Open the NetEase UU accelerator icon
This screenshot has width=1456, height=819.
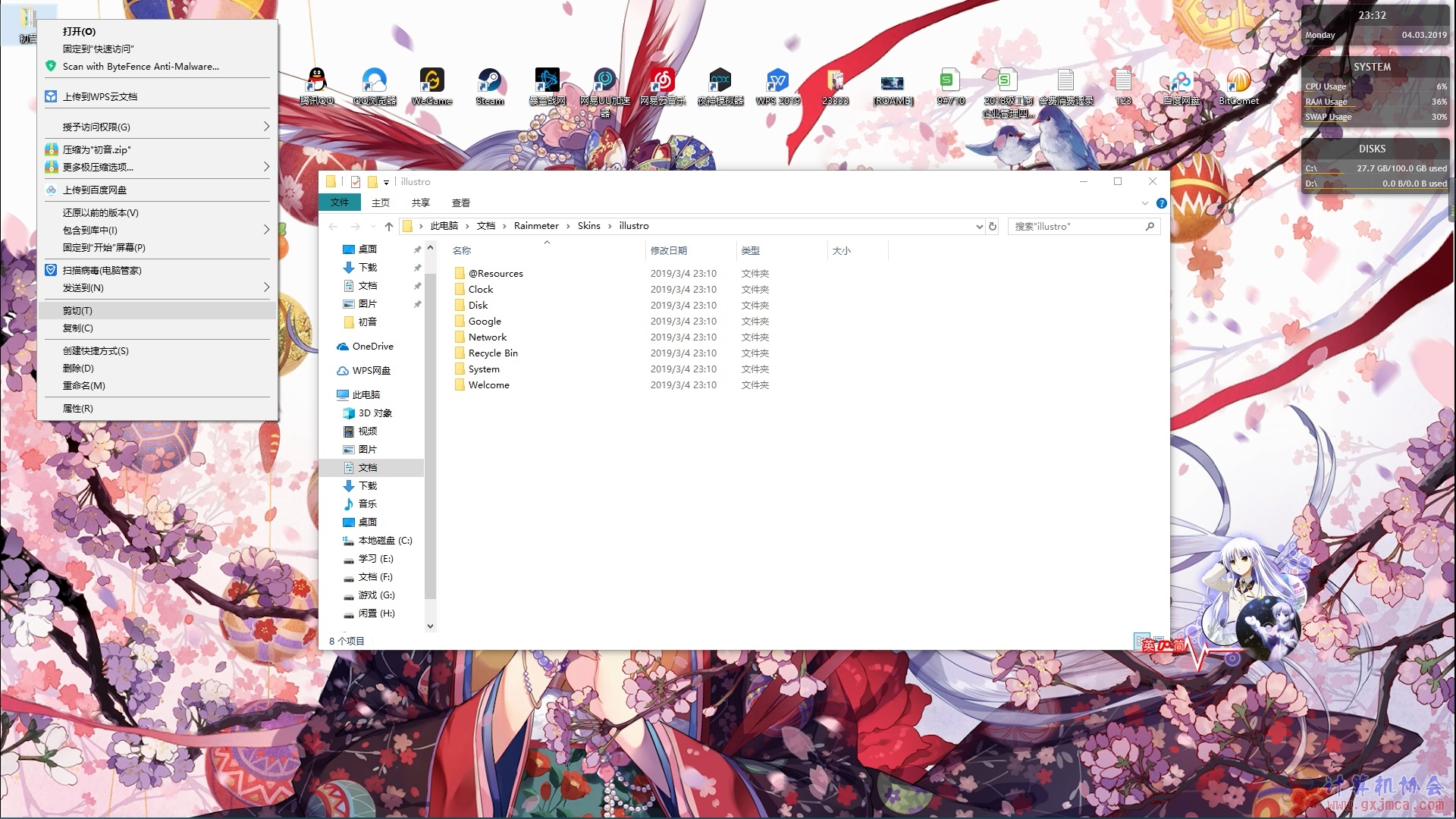(605, 91)
